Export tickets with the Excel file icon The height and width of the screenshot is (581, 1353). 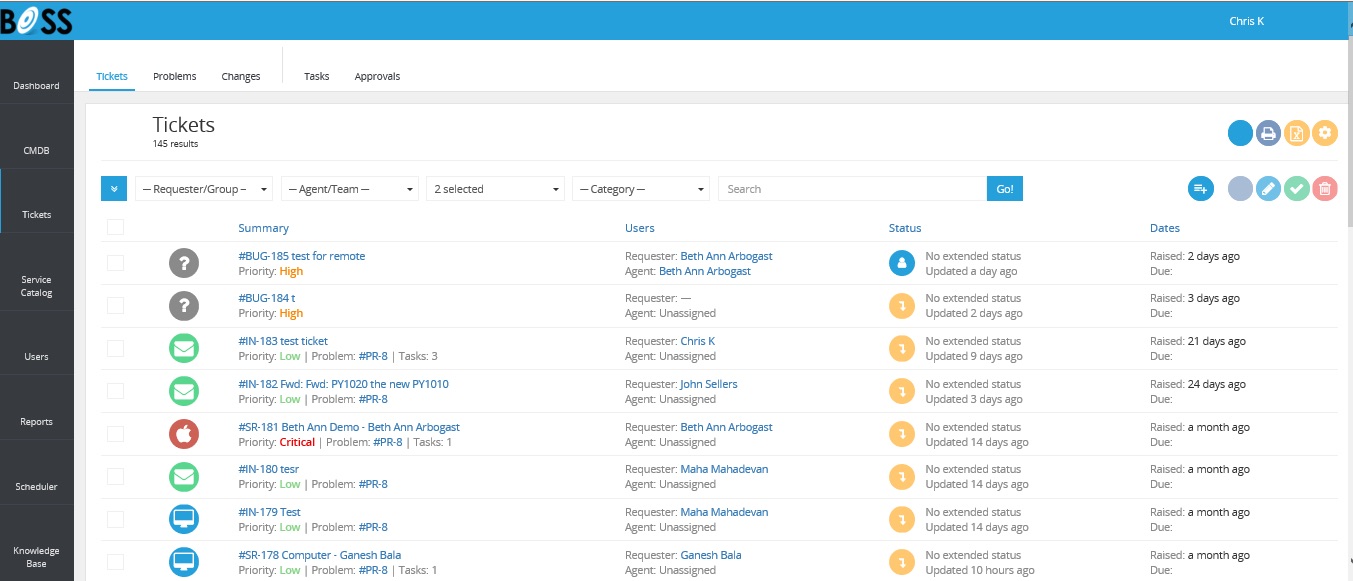(1296, 133)
